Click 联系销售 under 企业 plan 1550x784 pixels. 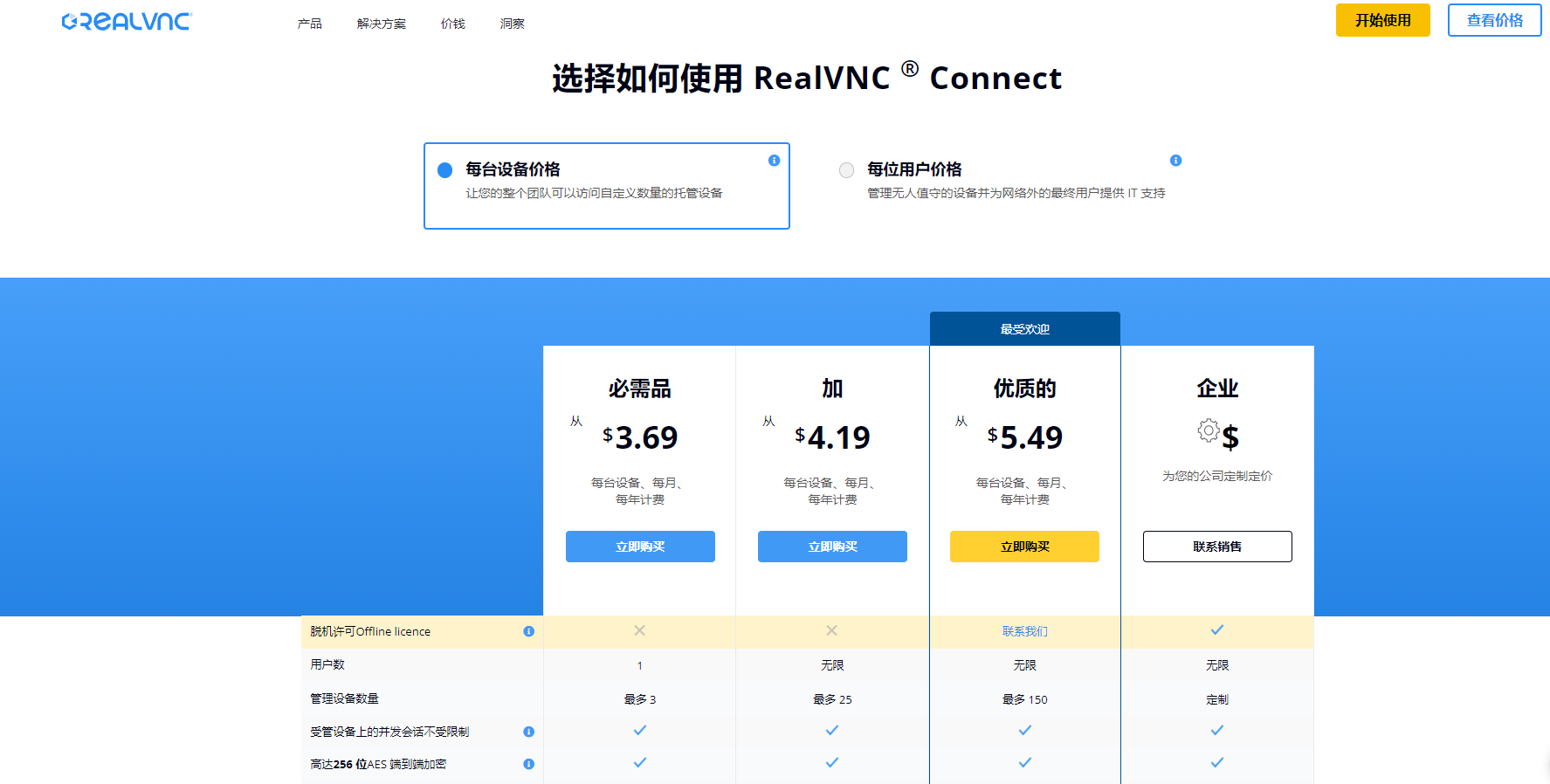1217,547
